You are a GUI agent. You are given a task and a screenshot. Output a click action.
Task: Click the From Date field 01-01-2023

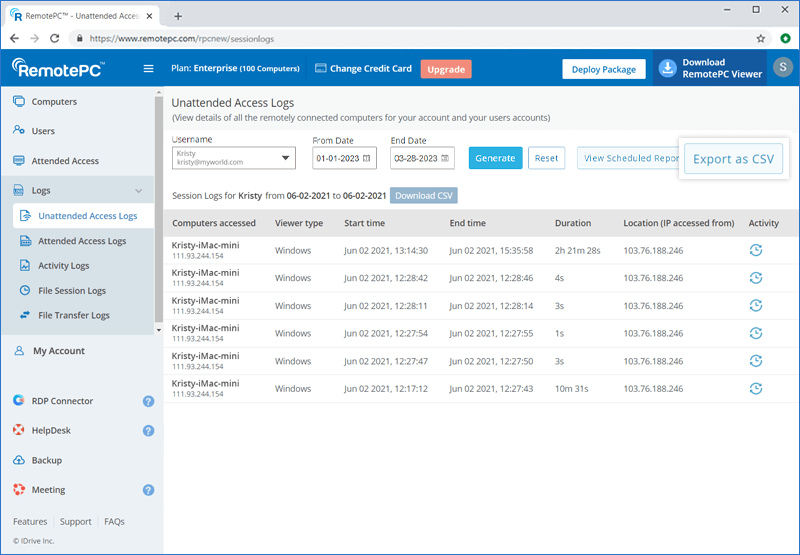point(344,158)
